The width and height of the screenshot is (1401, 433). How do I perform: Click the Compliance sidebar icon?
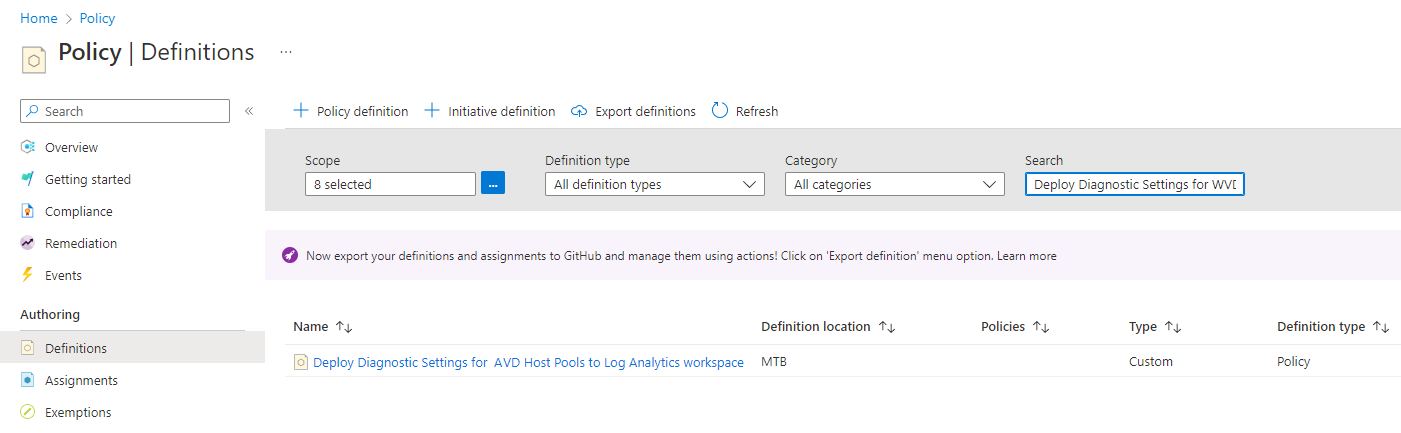click(x=28, y=211)
